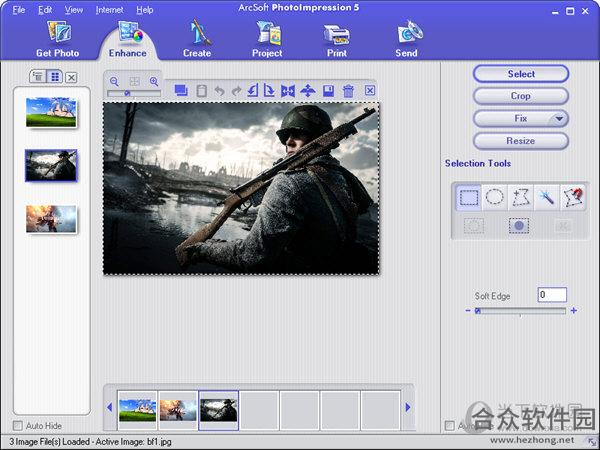Flip the image horizontally with the mirror icon
The width and height of the screenshot is (600, 450).
click(x=288, y=91)
